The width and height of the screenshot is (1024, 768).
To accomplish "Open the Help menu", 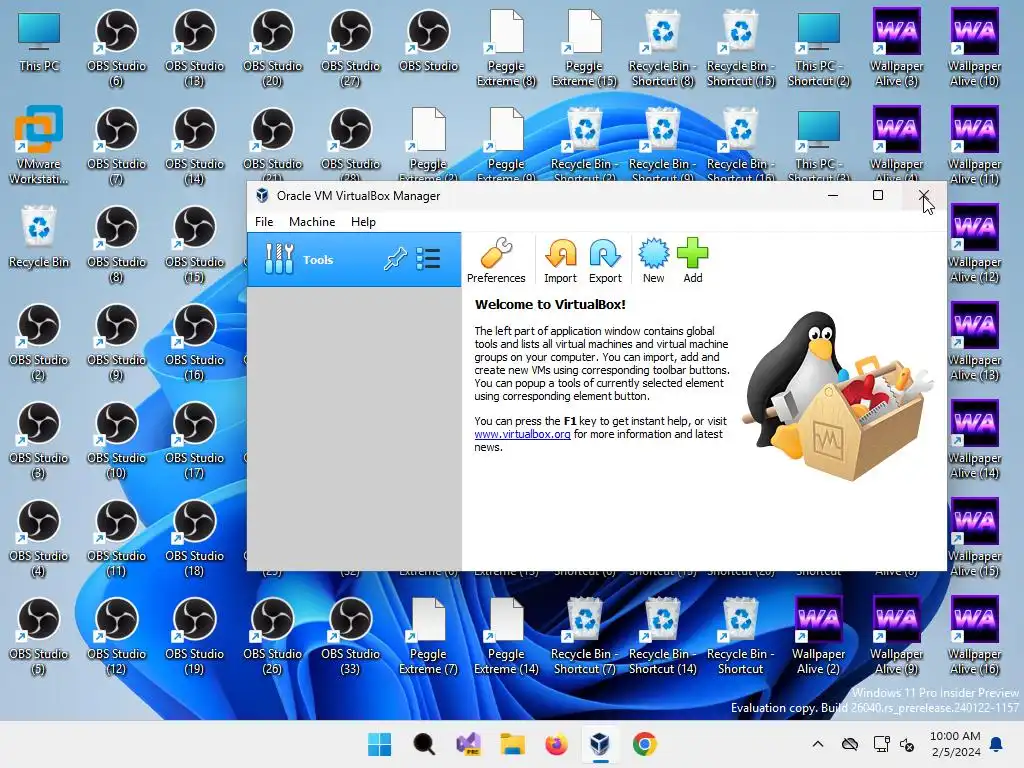I will (x=363, y=222).
